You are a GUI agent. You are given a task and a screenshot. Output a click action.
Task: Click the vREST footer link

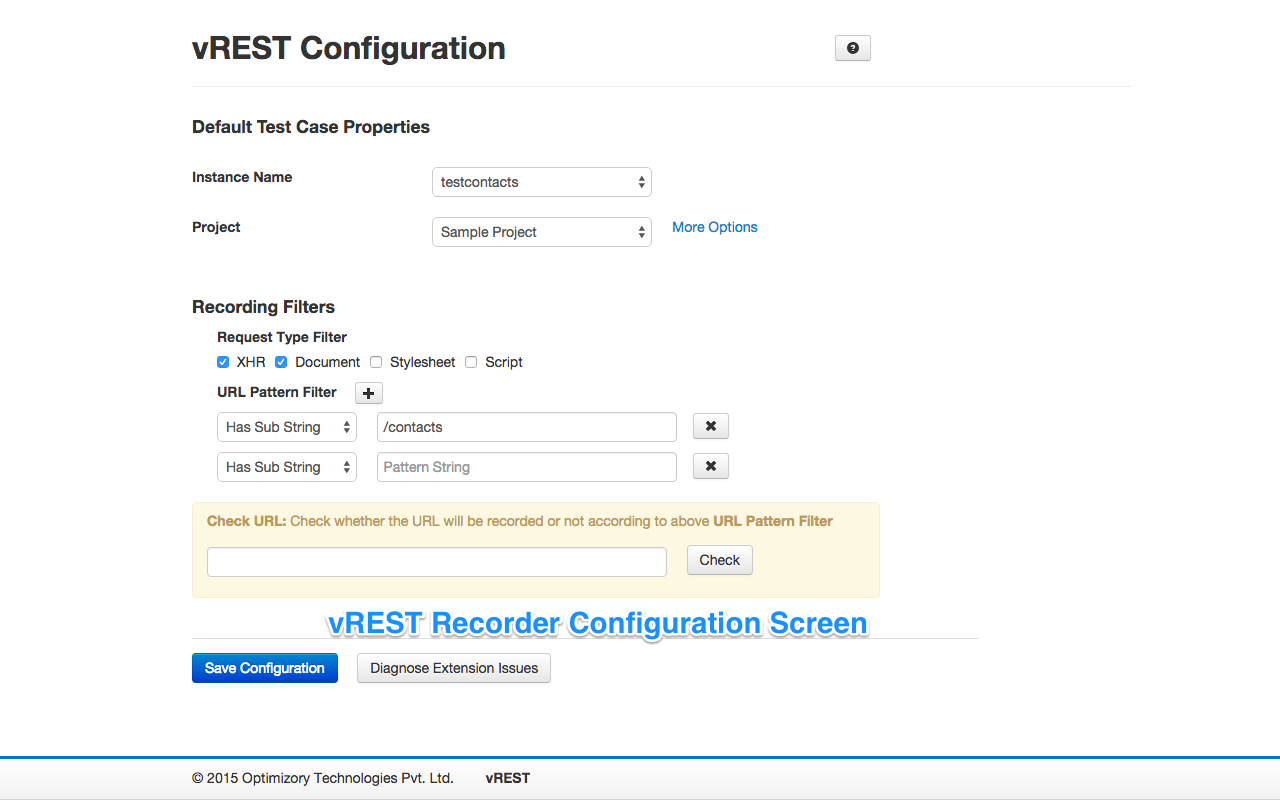(508, 778)
